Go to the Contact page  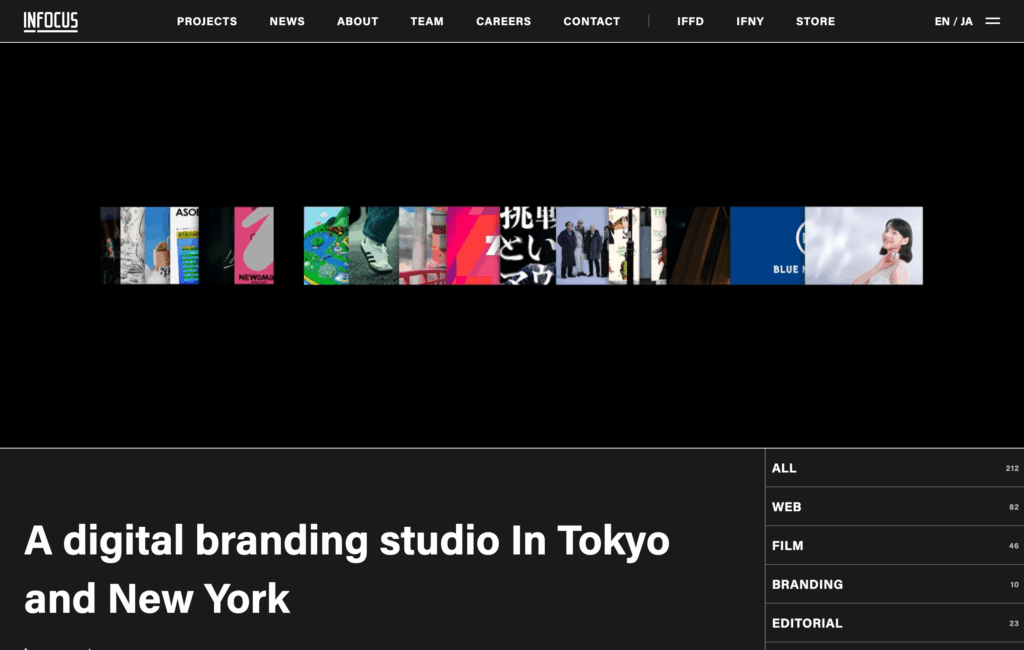591,21
